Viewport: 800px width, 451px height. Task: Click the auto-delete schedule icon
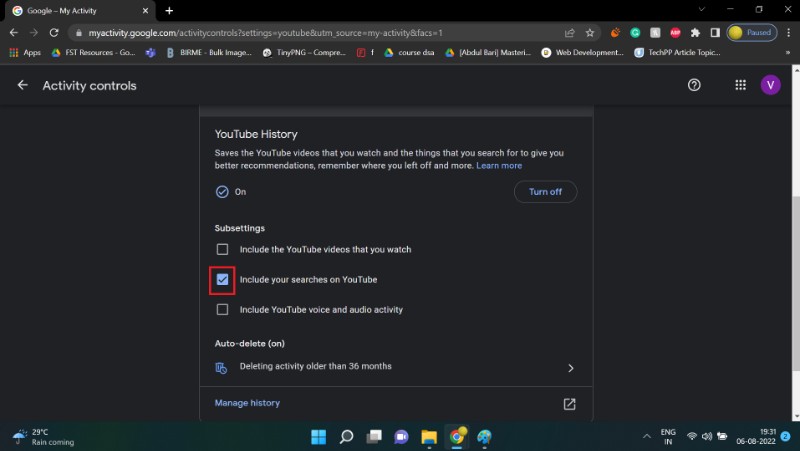[x=221, y=368]
